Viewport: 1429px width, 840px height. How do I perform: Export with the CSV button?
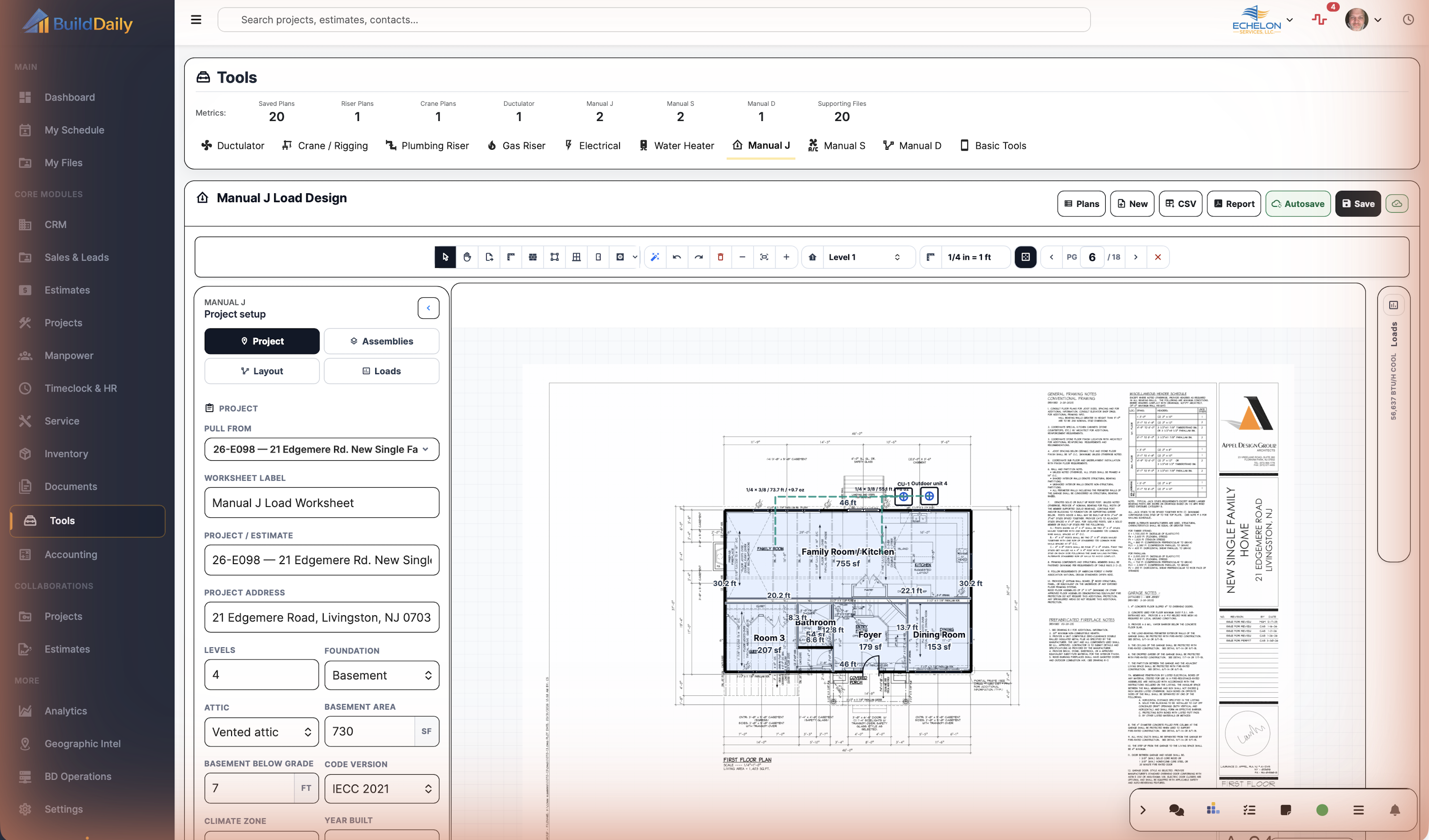[1180, 204]
